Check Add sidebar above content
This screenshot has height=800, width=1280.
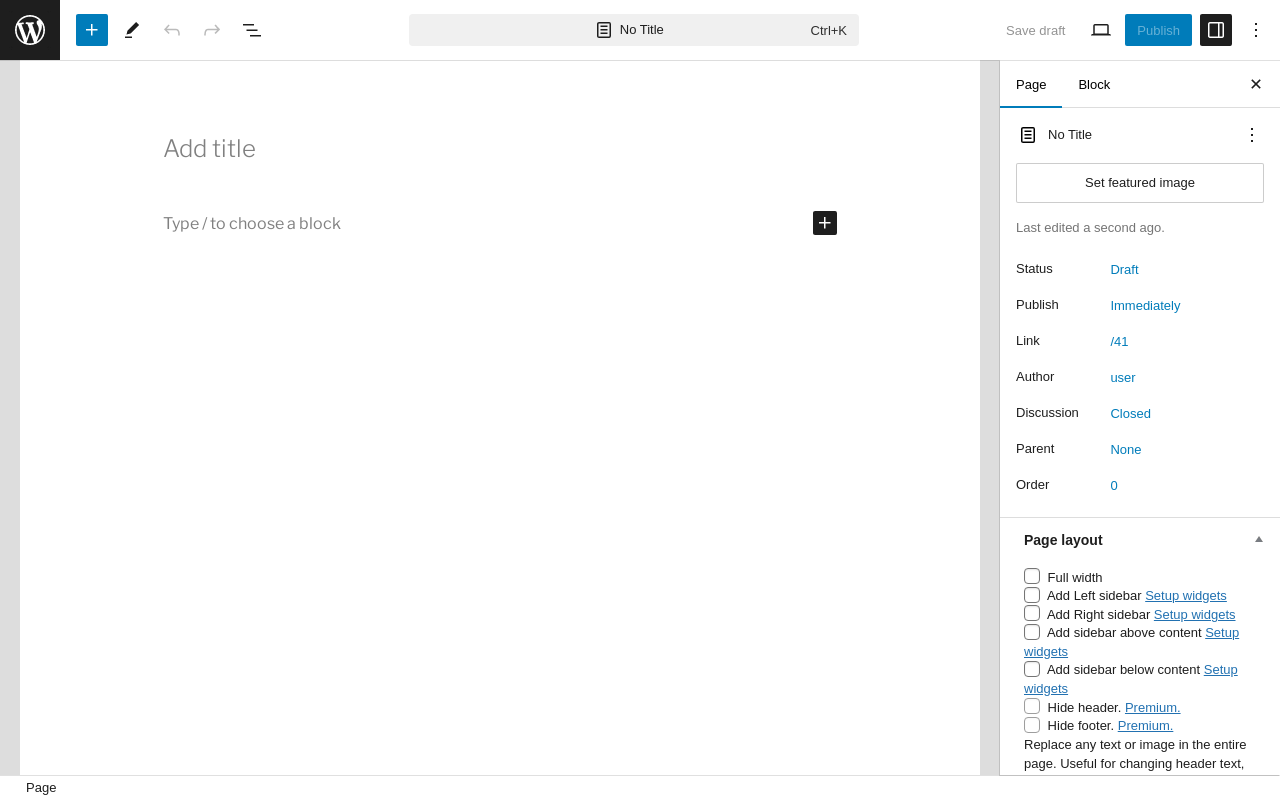point(1032,632)
